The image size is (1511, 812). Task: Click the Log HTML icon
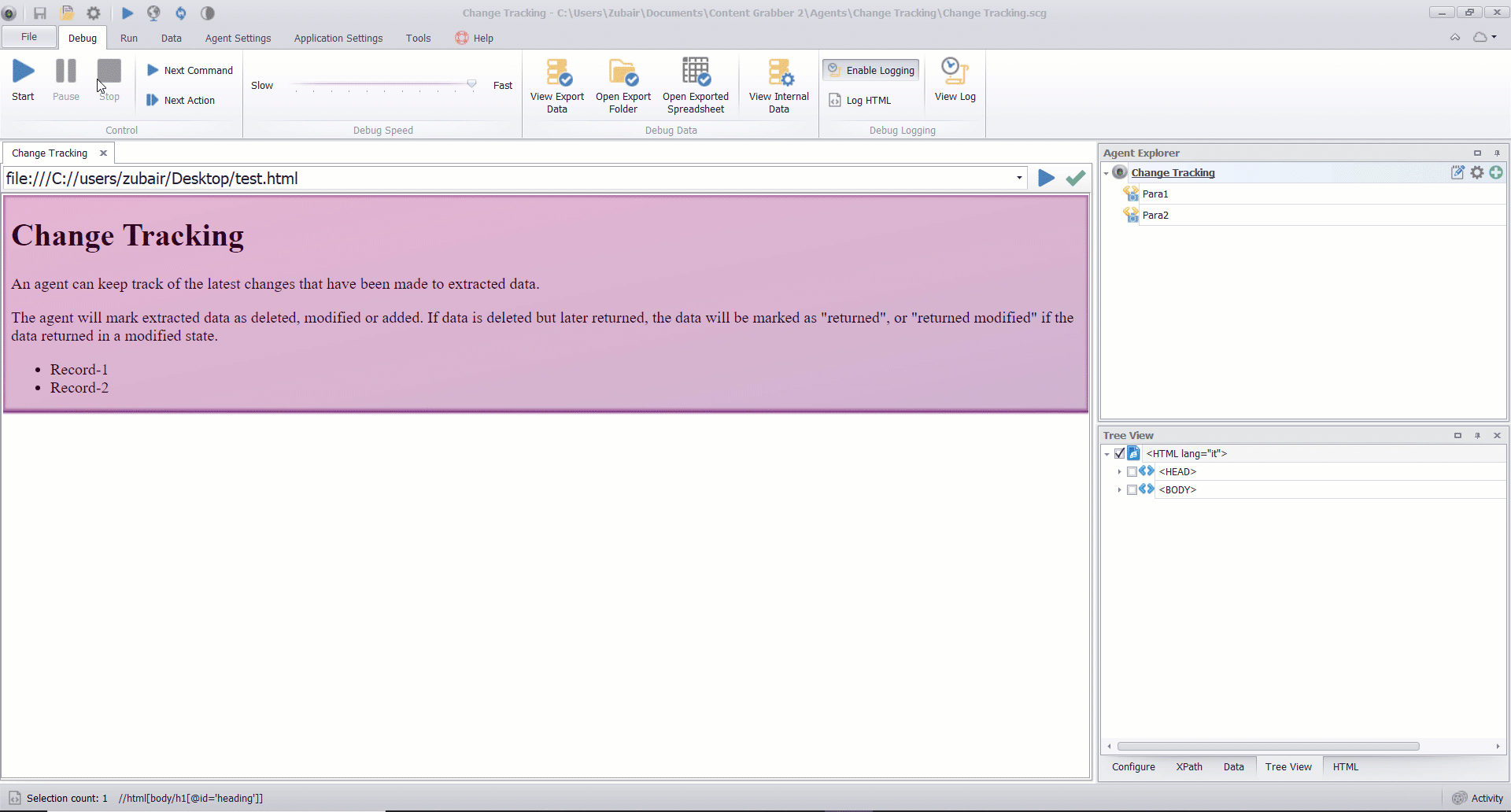point(834,100)
